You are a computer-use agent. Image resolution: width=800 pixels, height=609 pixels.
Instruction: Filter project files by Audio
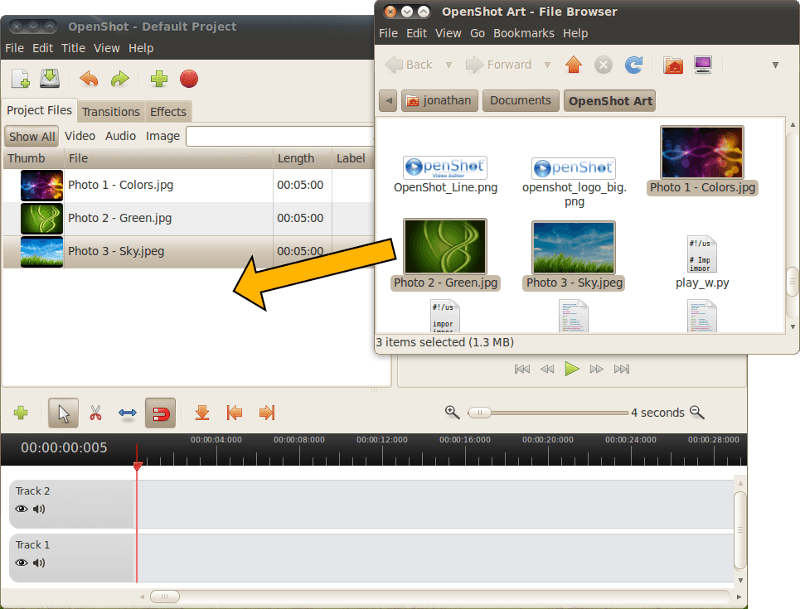[x=120, y=136]
